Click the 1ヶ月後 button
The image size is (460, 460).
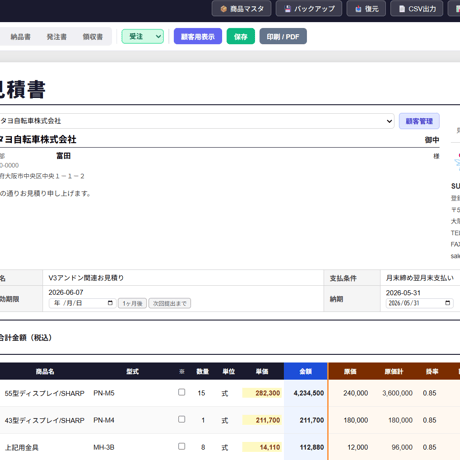coord(132,303)
